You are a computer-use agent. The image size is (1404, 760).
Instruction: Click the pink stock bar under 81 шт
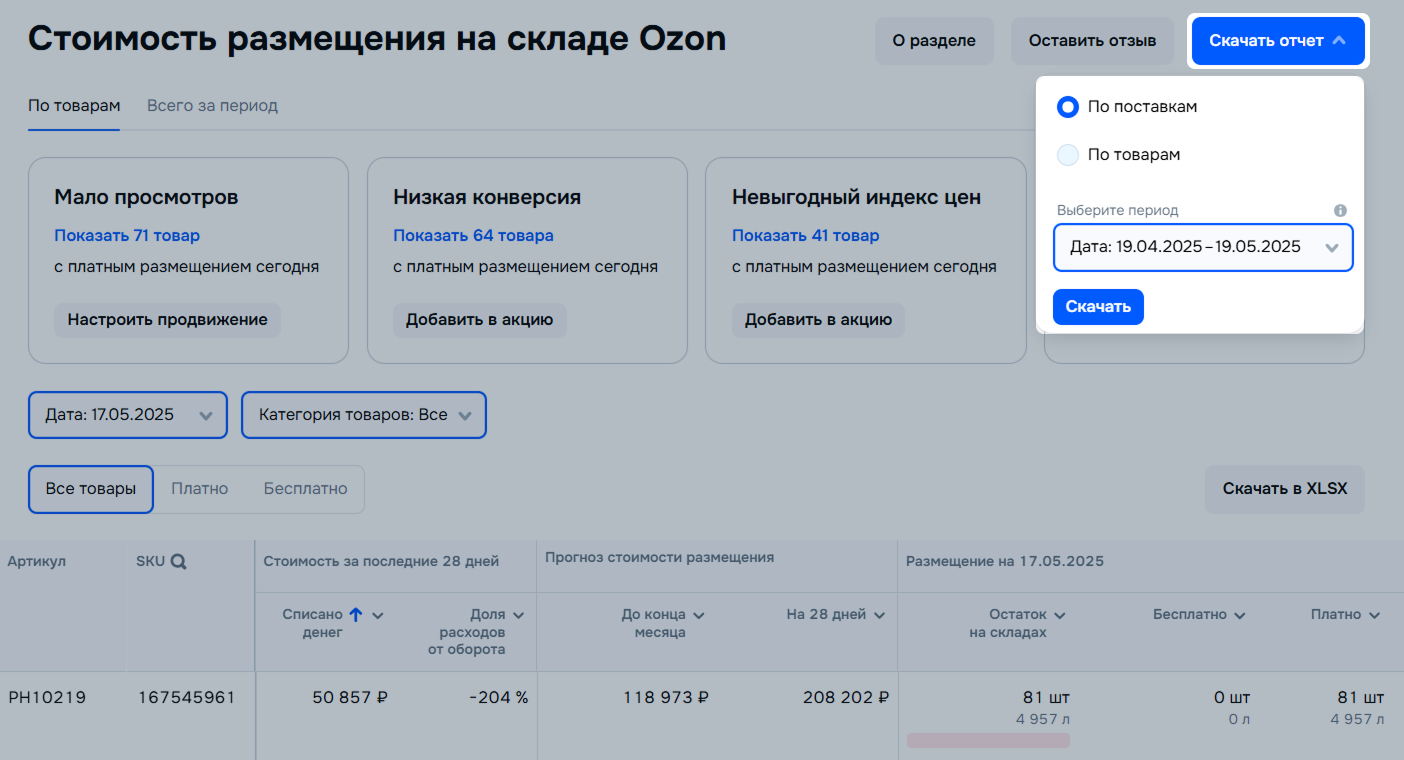(988, 740)
